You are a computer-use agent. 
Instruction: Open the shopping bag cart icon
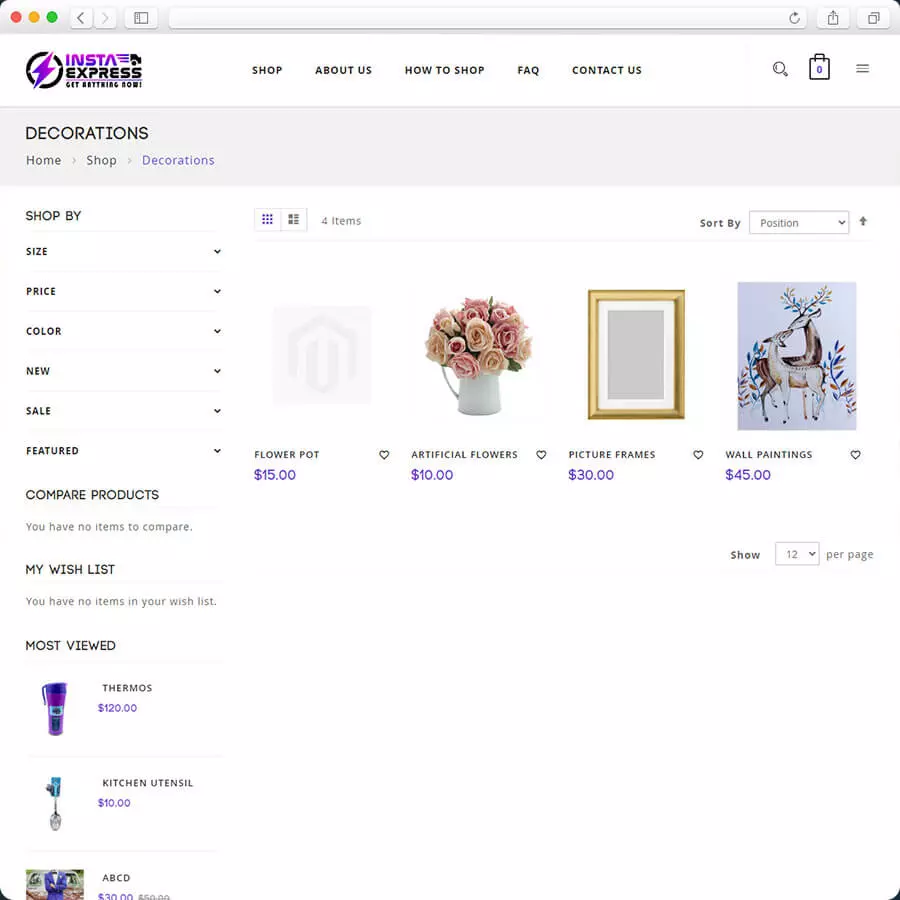(819, 67)
